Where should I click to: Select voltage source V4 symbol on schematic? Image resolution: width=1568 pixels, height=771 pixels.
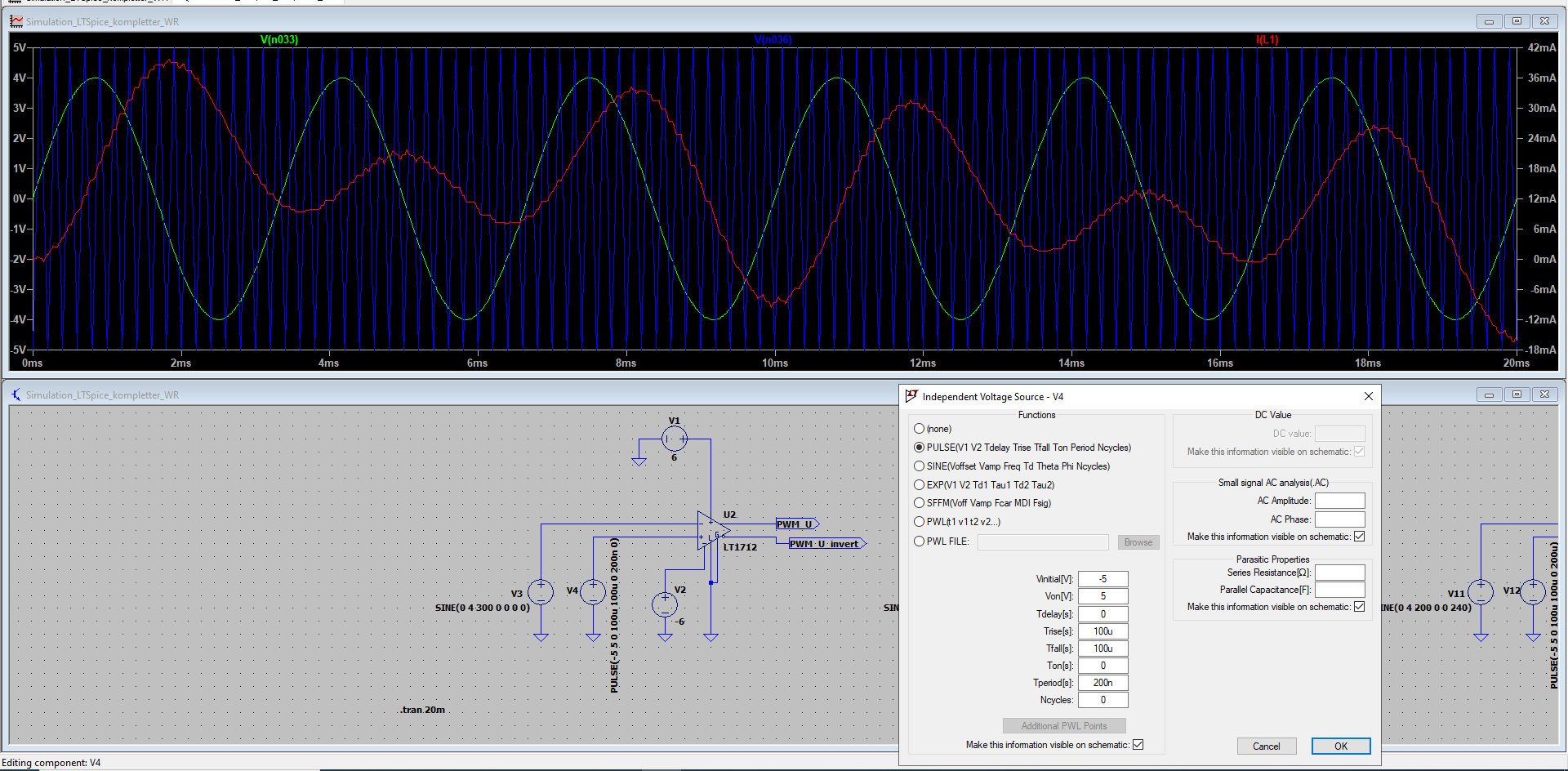pos(593,591)
